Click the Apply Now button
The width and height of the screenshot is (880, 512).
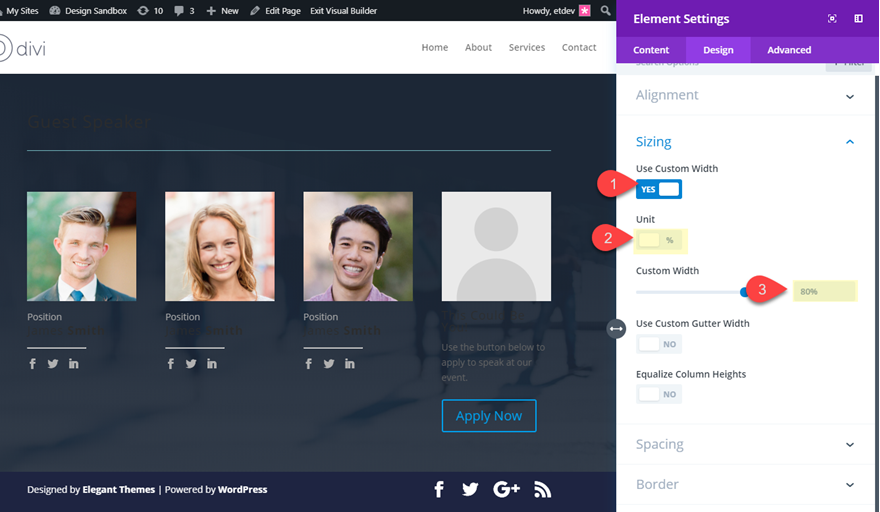pos(489,416)
